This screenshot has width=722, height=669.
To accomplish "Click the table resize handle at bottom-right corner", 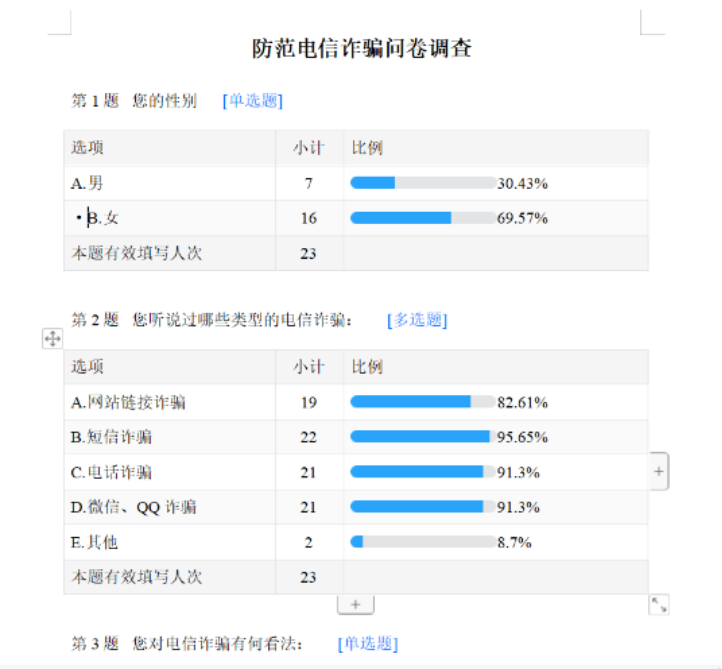I will click(659, 604).
